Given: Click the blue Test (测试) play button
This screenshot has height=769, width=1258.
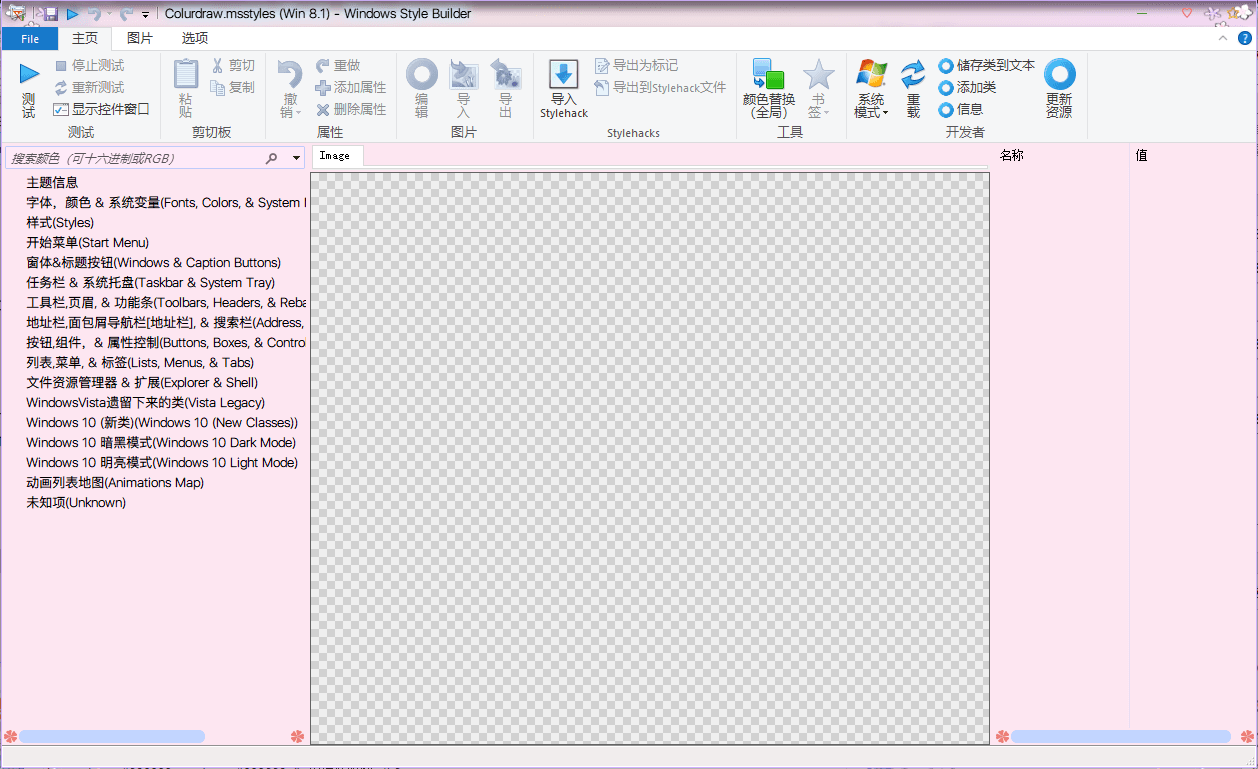Looking at the screenshot, I should pos(29,88).
